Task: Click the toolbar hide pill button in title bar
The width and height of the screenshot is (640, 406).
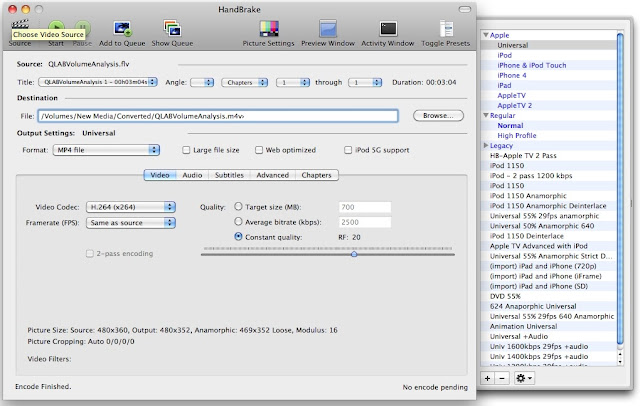Action: point(464,9)
